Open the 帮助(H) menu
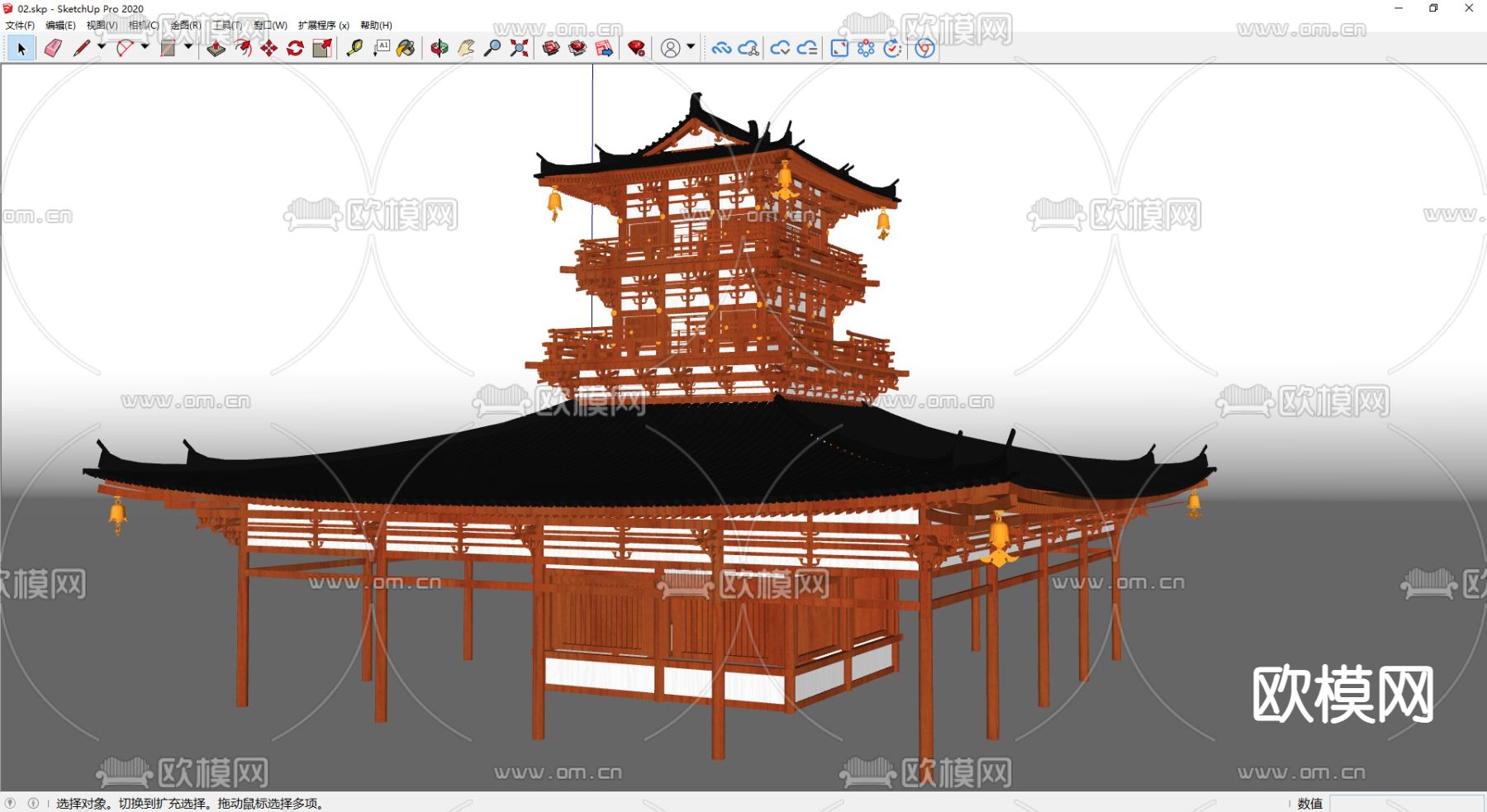The height and width of the screenshot is (812, 1487). point(376,26)
